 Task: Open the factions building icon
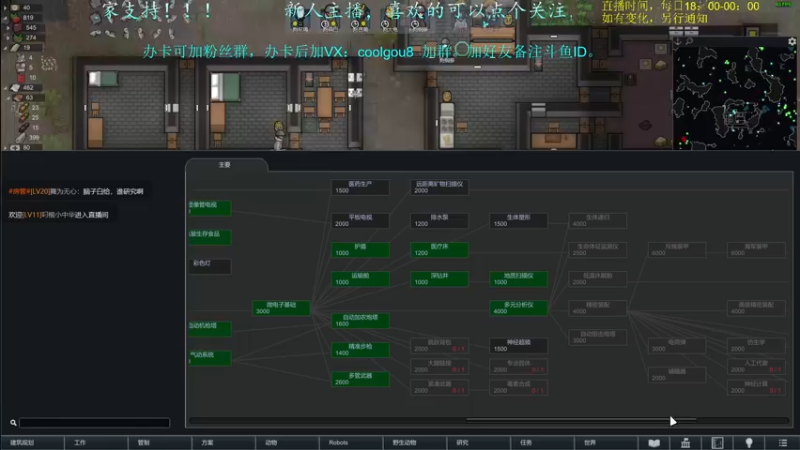(x=685, y=443)
